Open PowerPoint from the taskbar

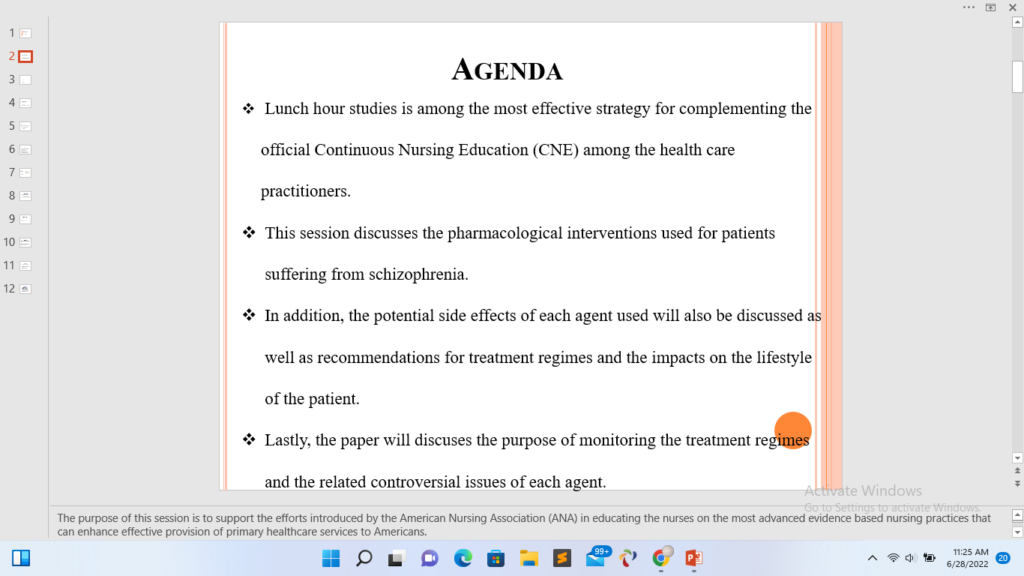point(694,558)
